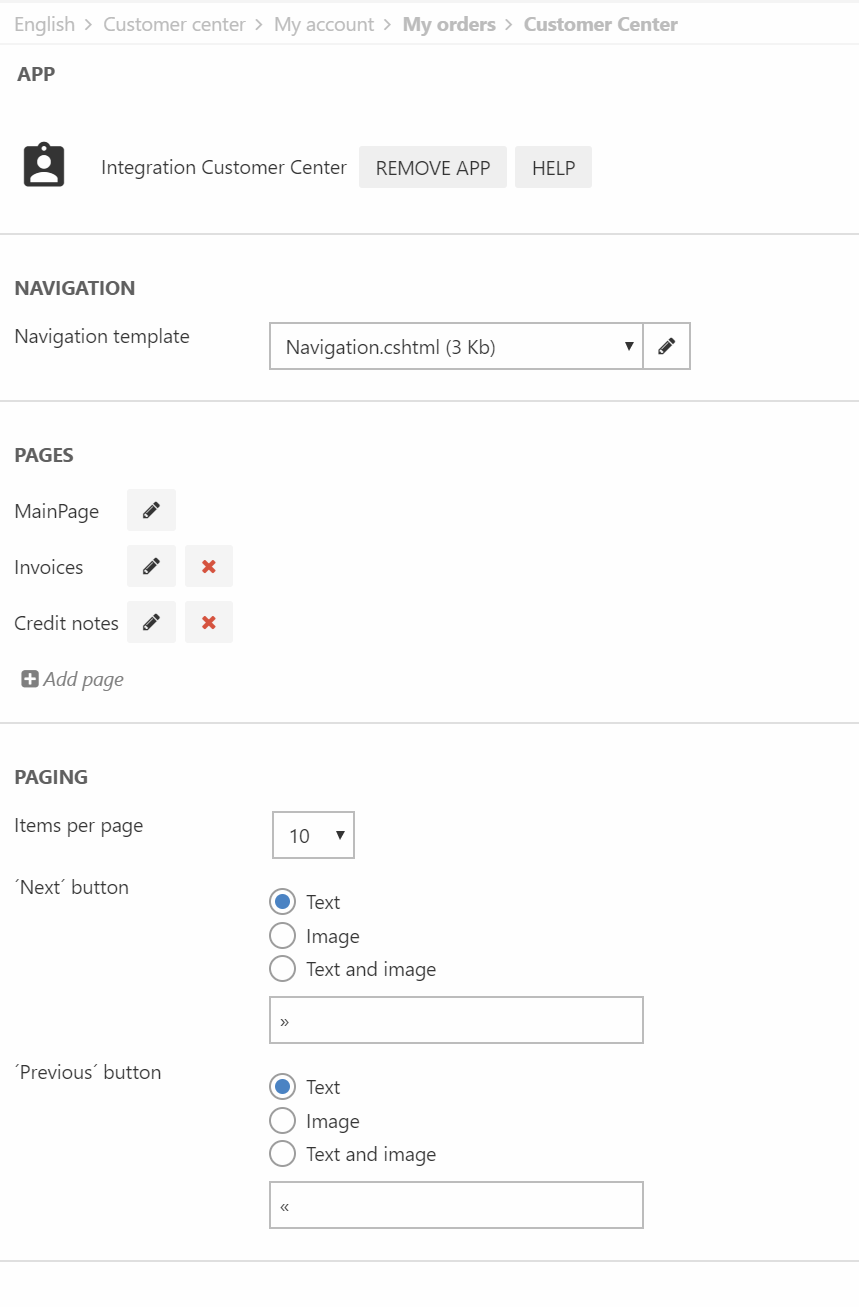Image resolution: width=859 pixels, height=1307 pixels.
Task: Click the 'Next' button text field
Action: click(x=456, y=1020)
